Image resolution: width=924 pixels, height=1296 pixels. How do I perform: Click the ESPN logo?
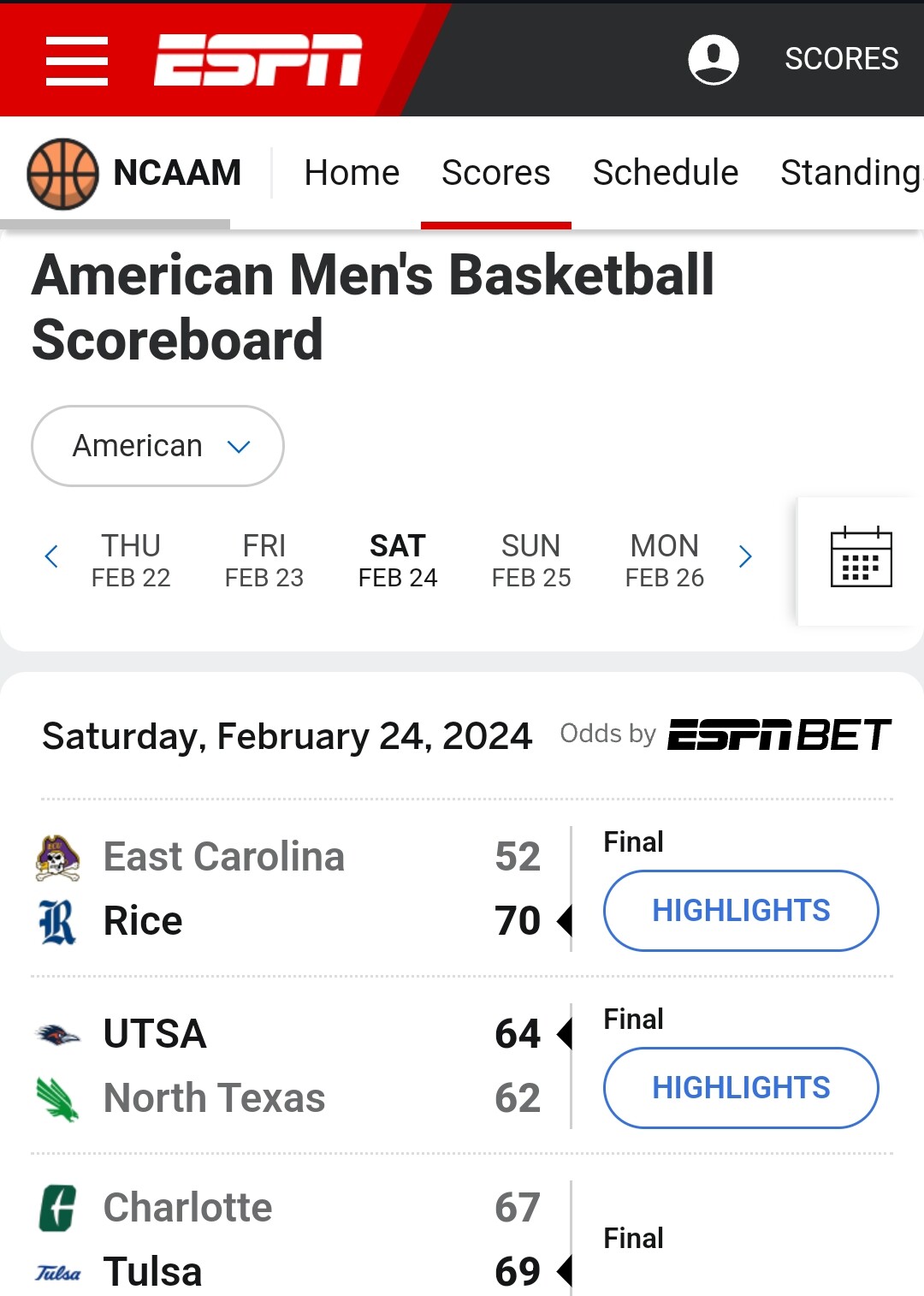point(258,60)
